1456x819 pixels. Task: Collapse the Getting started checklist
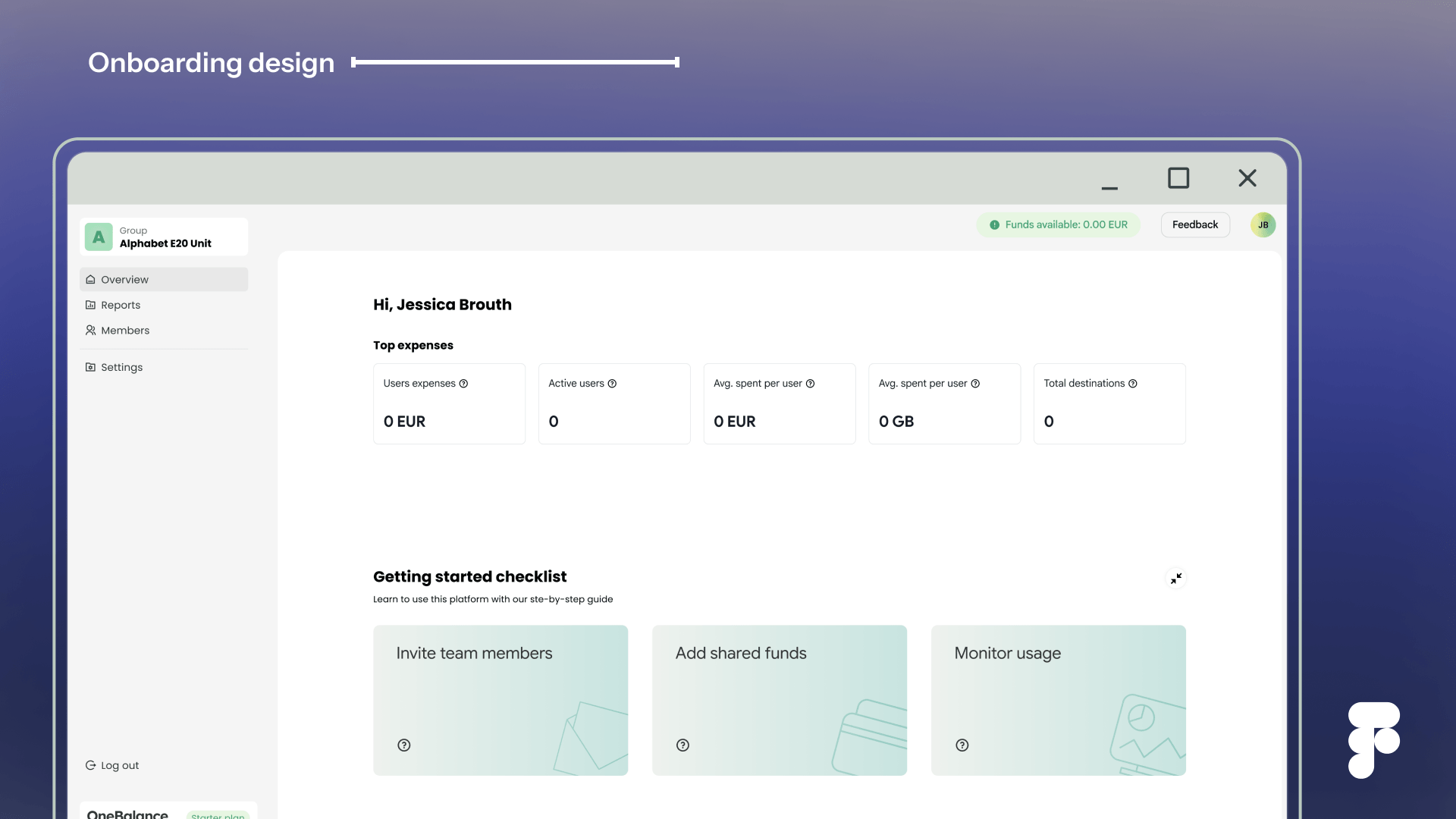click(x=1175, y=579)
